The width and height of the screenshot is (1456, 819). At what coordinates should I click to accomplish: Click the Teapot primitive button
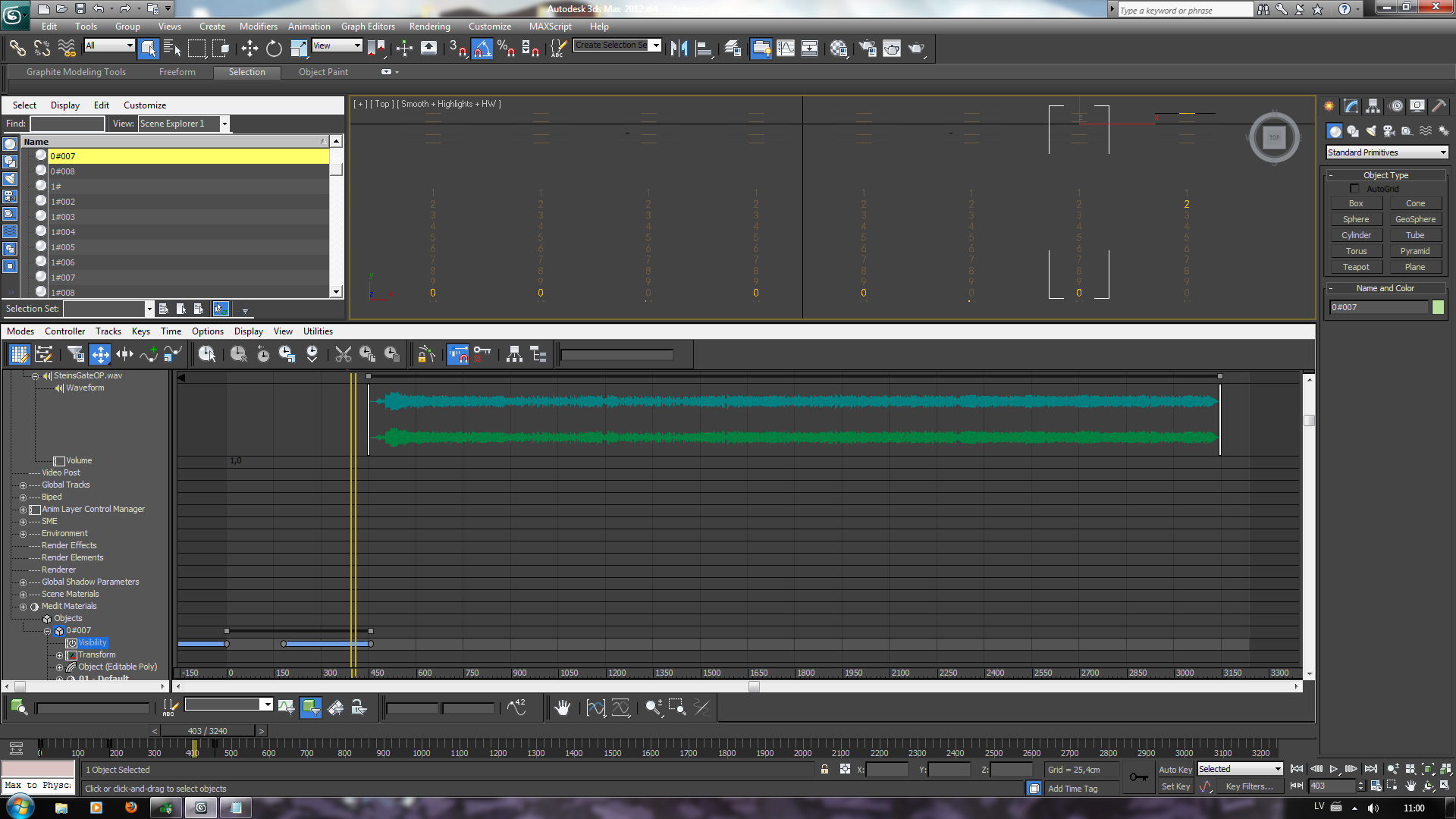(x=1356, y=267)
